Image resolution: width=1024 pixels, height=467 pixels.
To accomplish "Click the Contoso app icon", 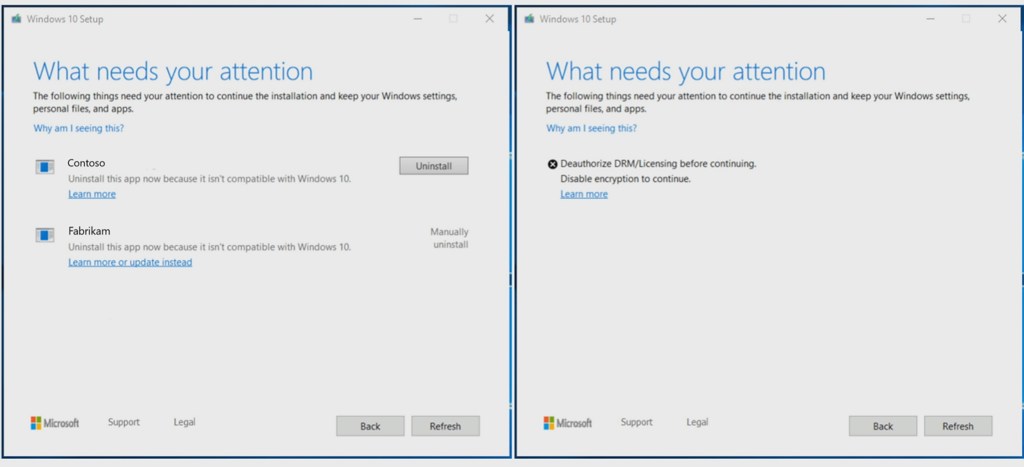I will [x=44, y=167].
